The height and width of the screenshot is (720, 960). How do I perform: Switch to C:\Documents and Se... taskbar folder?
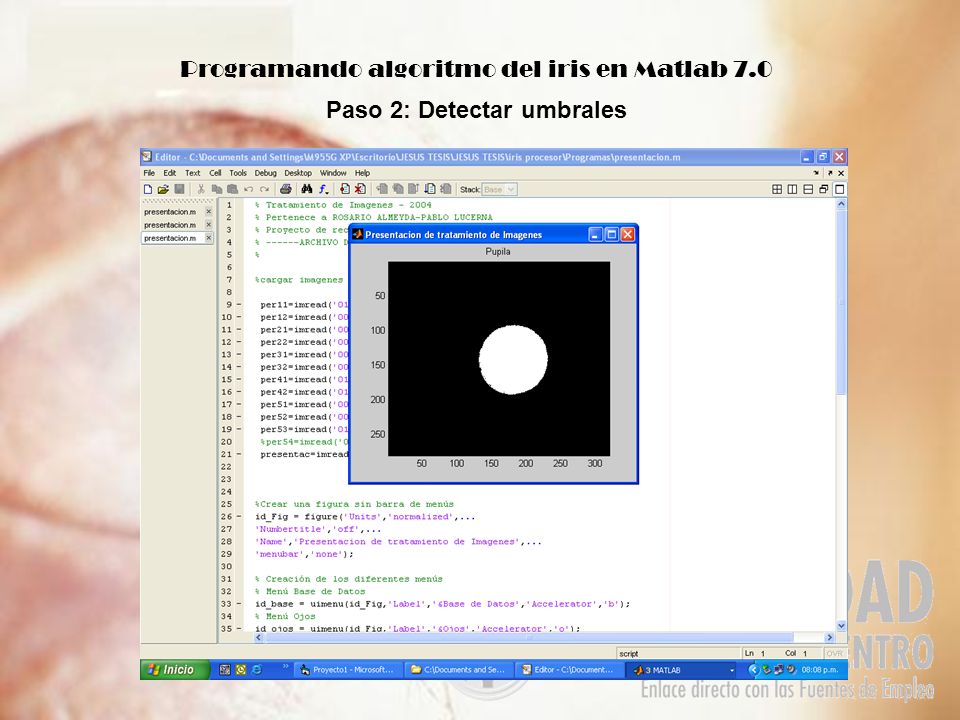click(459, 670)
